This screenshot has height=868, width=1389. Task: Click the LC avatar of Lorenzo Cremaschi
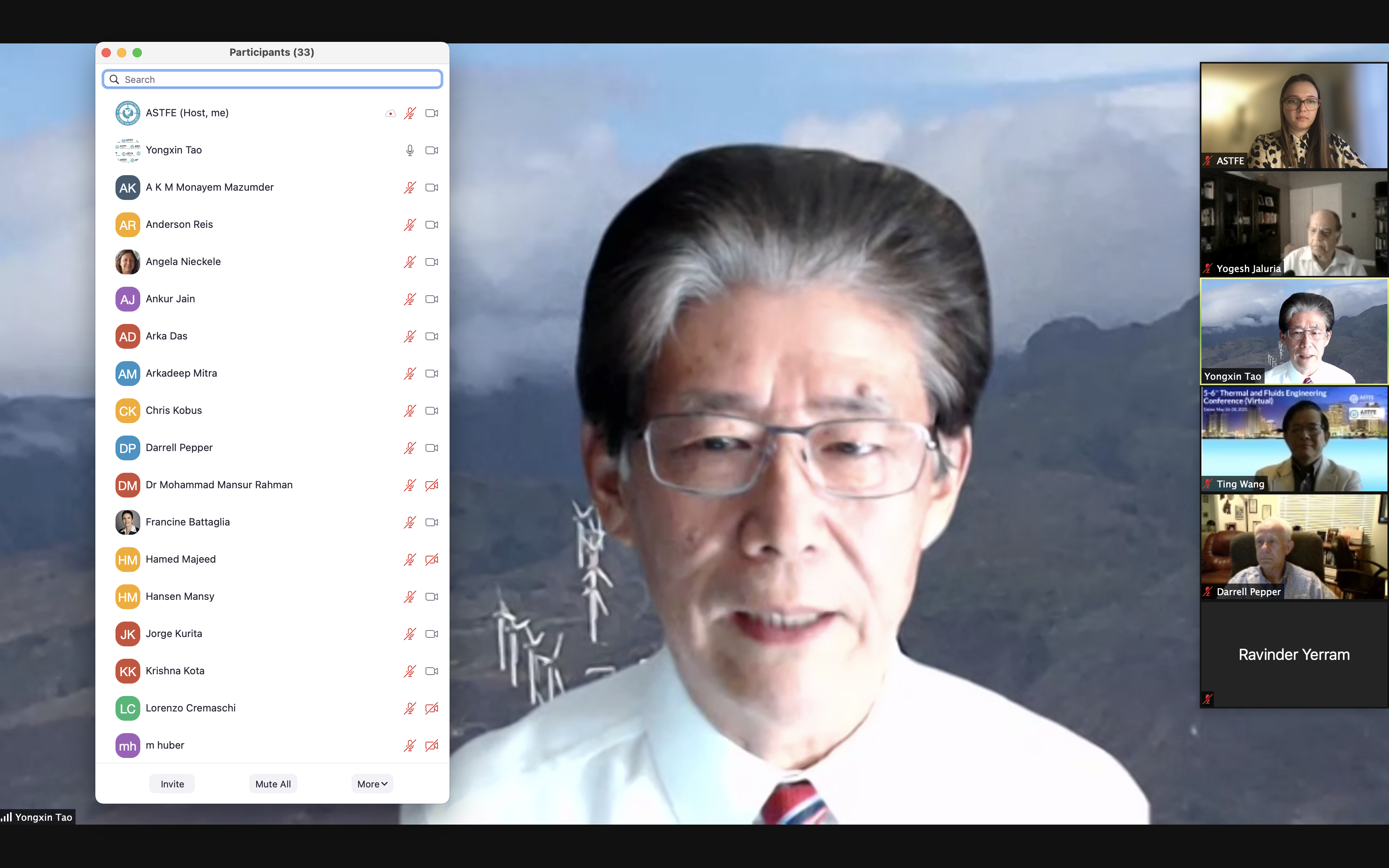tap(128, 708)
